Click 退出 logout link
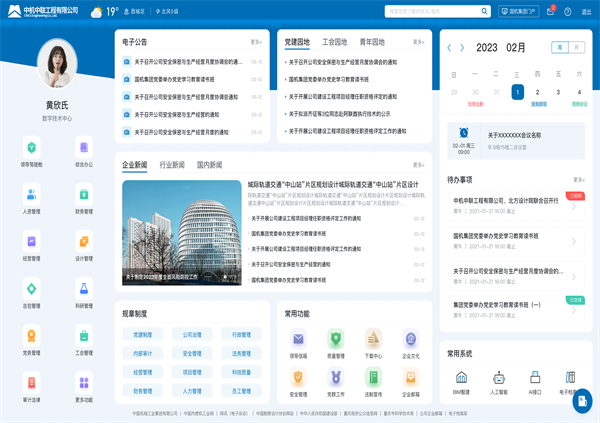 tap(586, 12)
